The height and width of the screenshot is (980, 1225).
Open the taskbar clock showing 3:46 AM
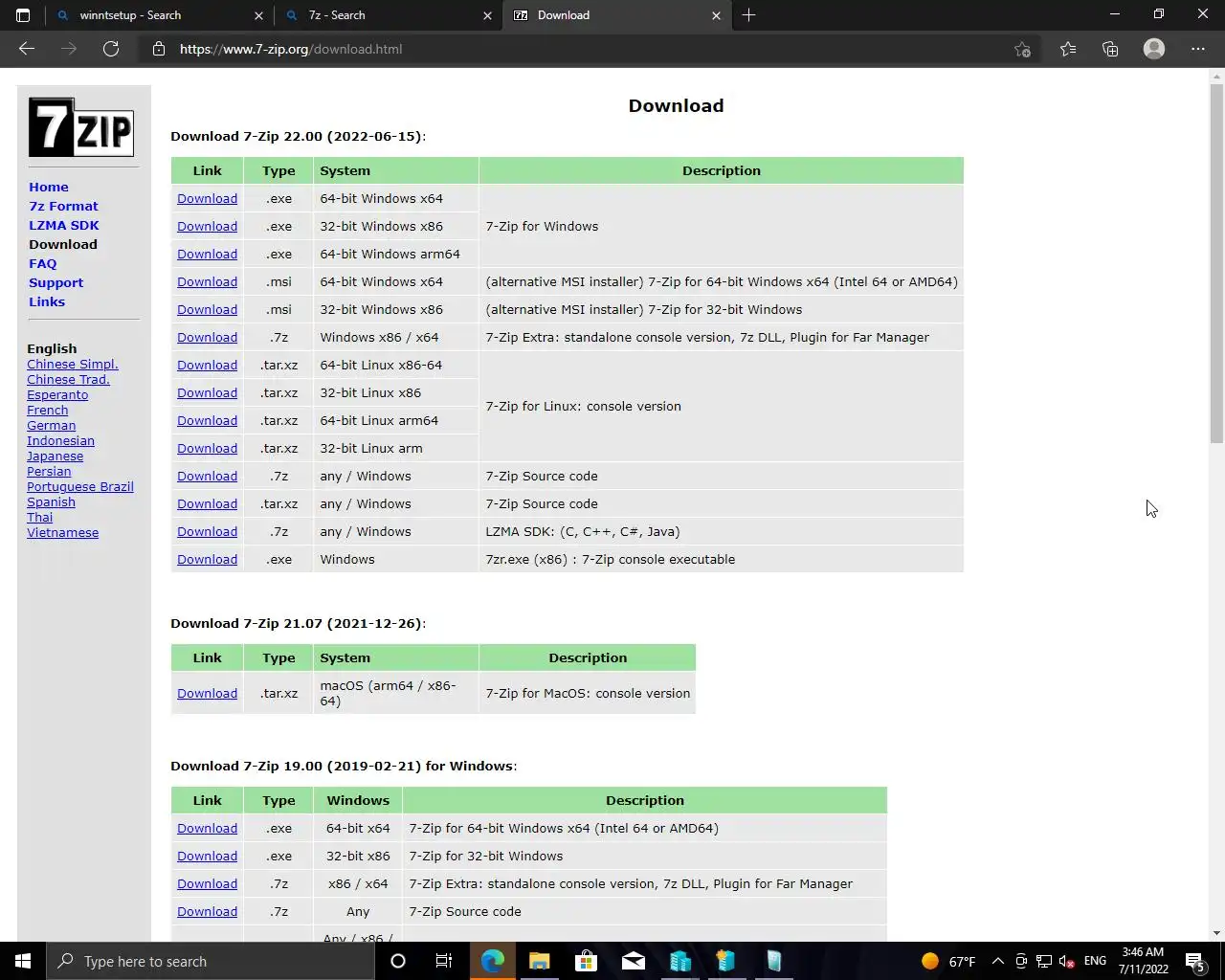(1144, 961)
